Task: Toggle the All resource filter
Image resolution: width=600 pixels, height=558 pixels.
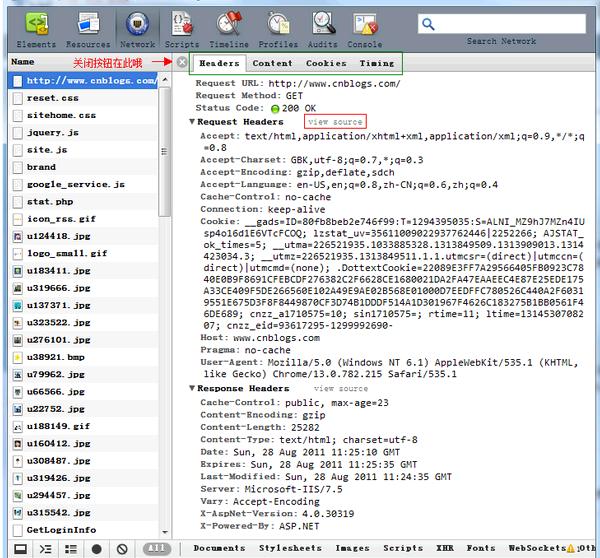Action: coord(157,549)
